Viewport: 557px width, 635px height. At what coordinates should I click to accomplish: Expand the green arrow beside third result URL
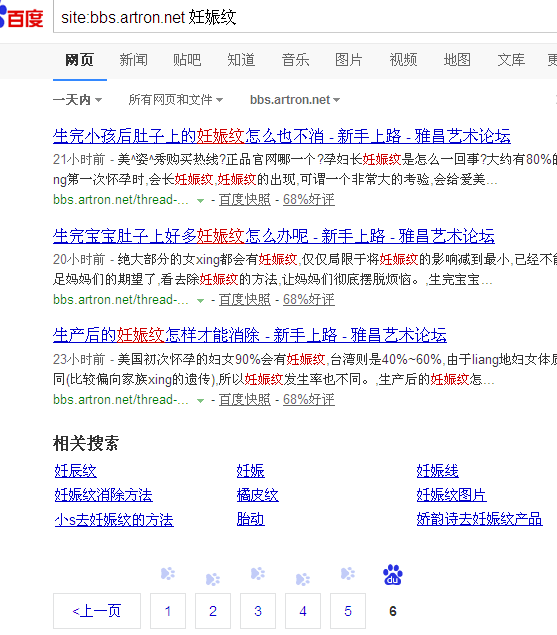(x=200, y=401)
